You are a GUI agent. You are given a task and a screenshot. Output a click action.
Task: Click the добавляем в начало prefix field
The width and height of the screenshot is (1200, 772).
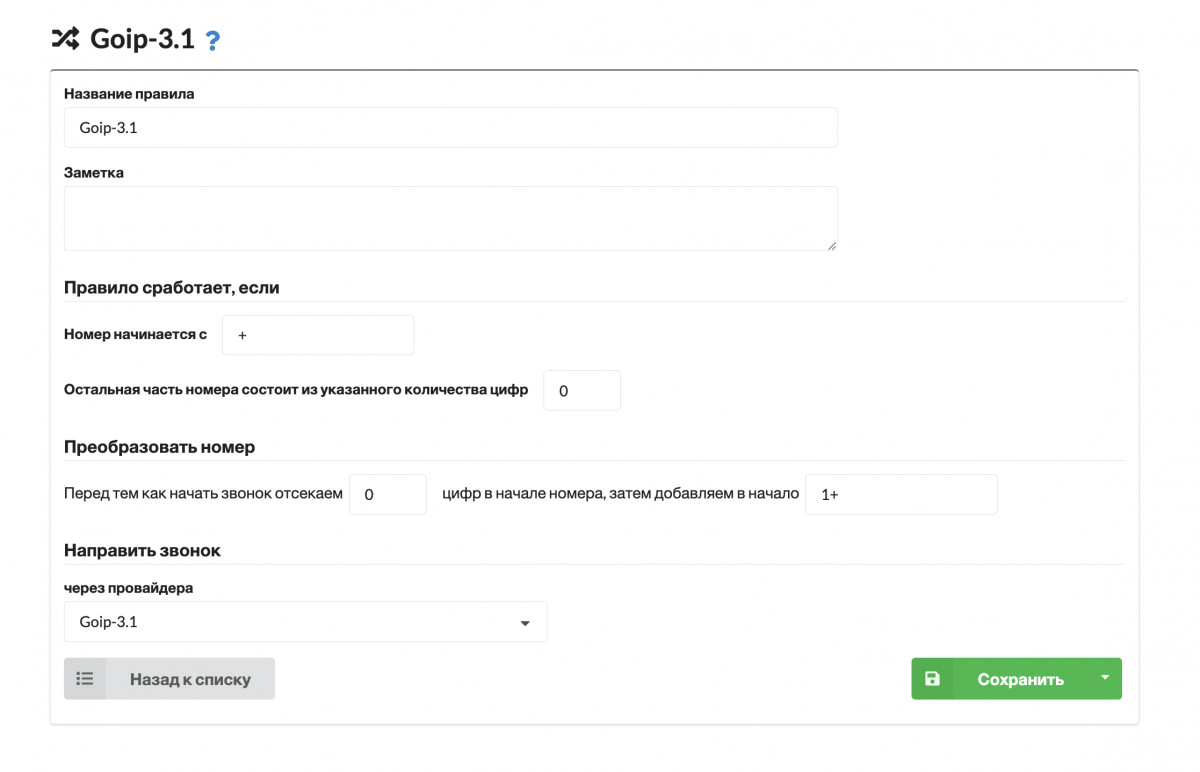click(x=901, y=494)
